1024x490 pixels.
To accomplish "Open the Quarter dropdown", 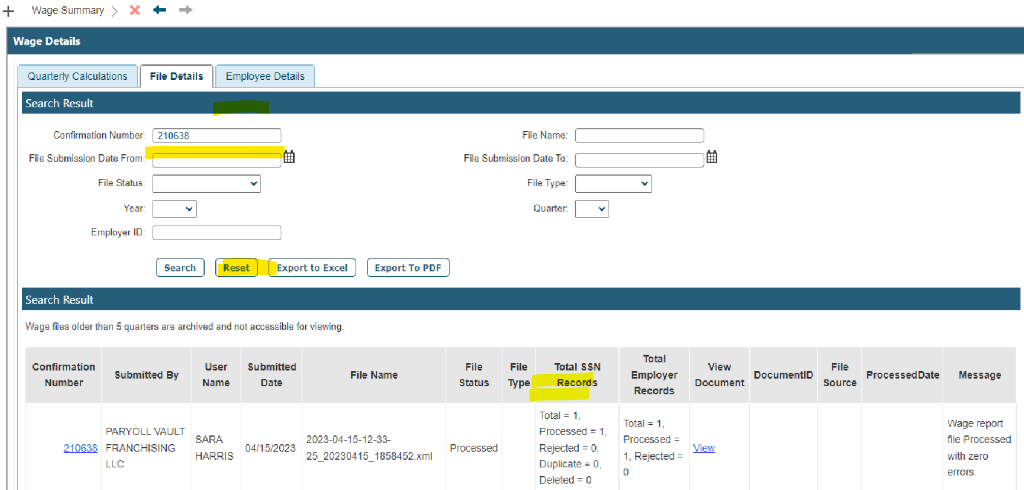I will (592, 209).
